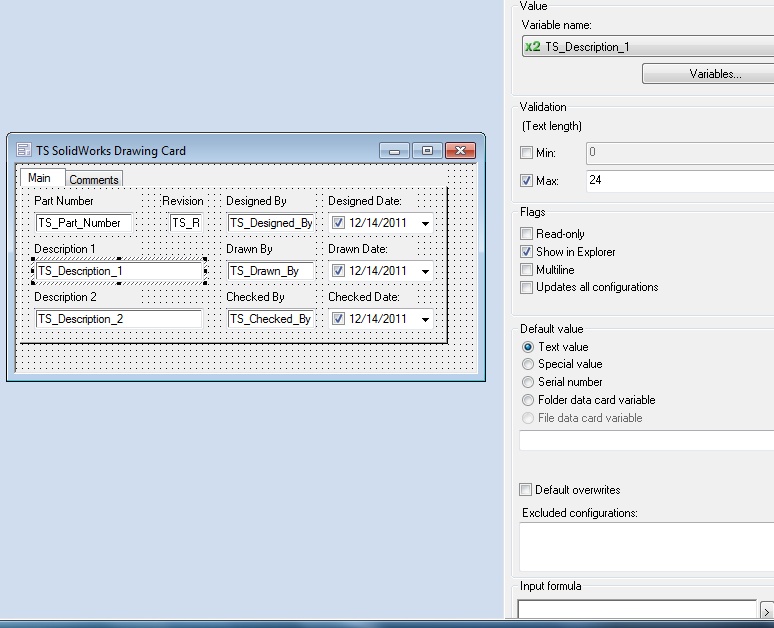This screenshot has height=628, width=774.
Task: Click the Max value field showing 24
Action: coord(680,180)
